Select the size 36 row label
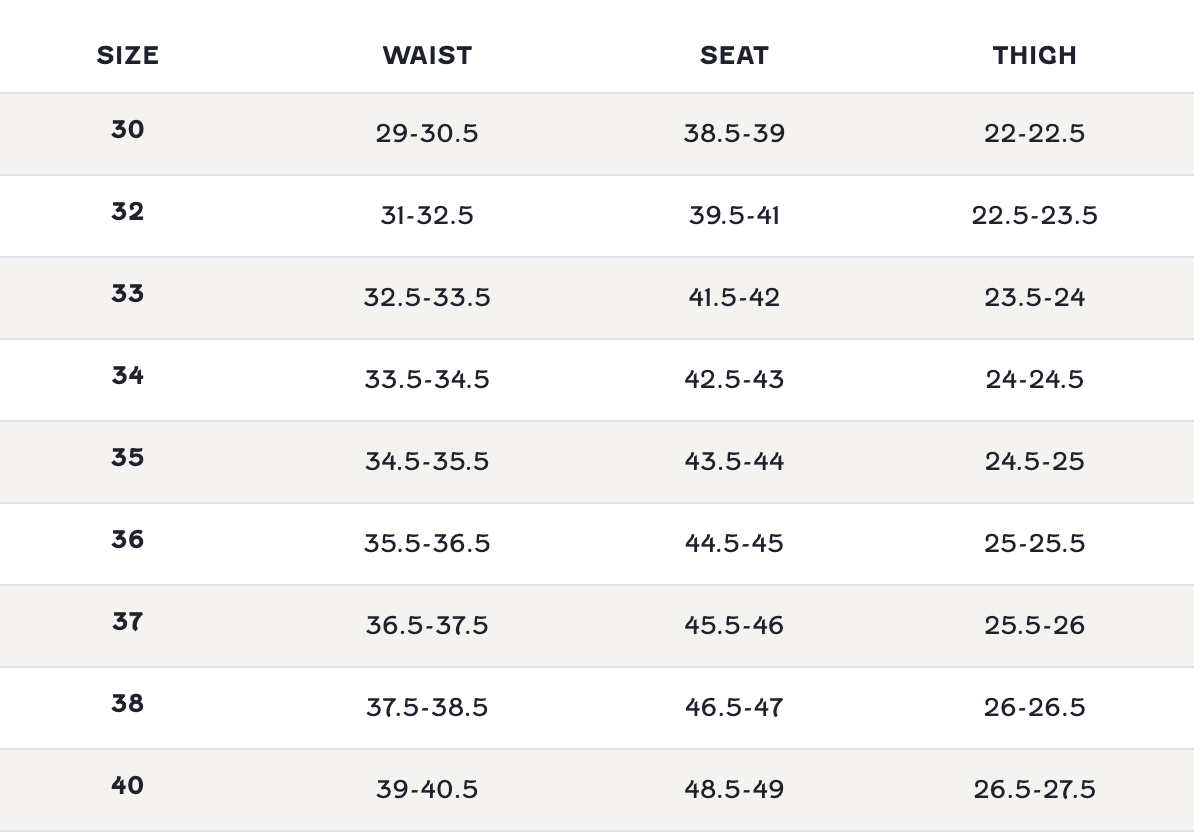Screen dimensions: 1200x834 [127, 540]
